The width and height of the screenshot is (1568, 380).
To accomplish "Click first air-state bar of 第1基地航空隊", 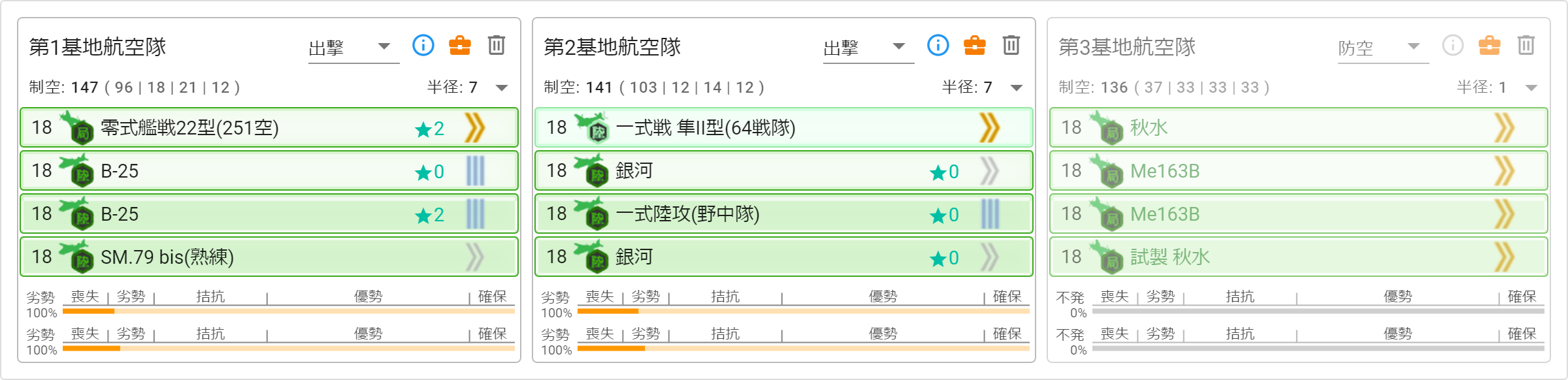I will pyautogui.click(x=288, y=311).
